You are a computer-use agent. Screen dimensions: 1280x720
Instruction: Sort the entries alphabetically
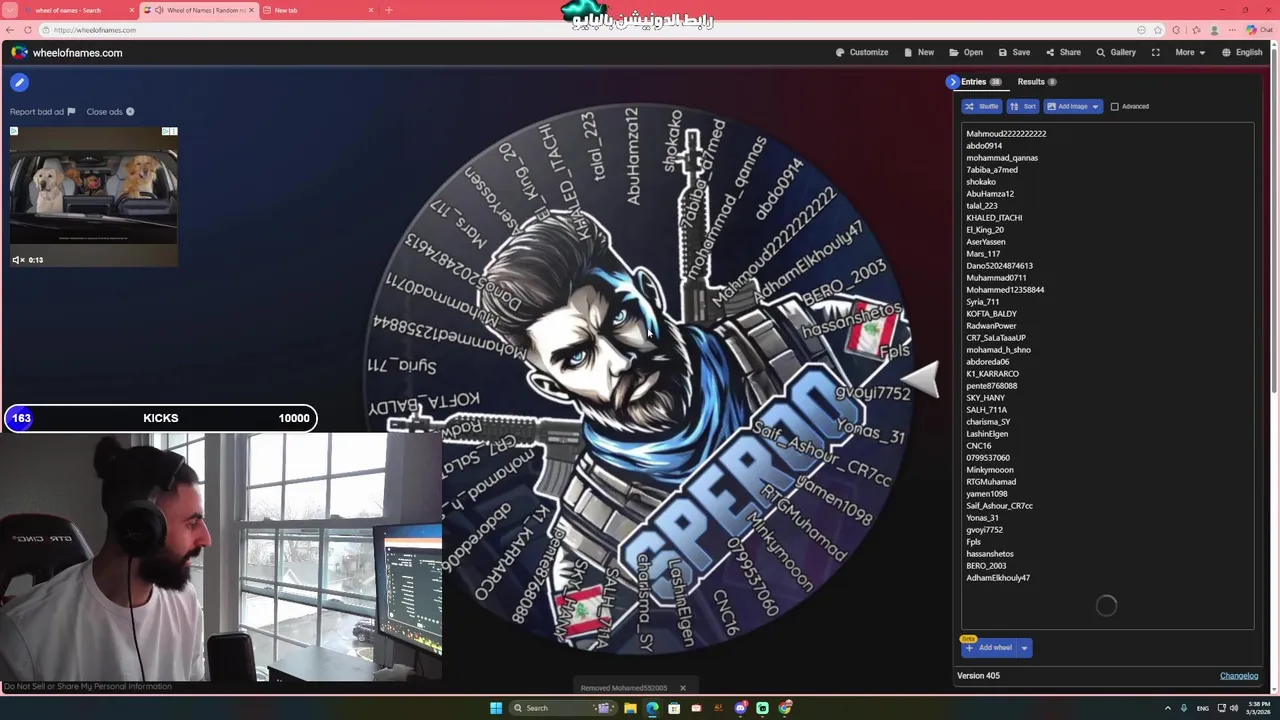point(1023,106)
